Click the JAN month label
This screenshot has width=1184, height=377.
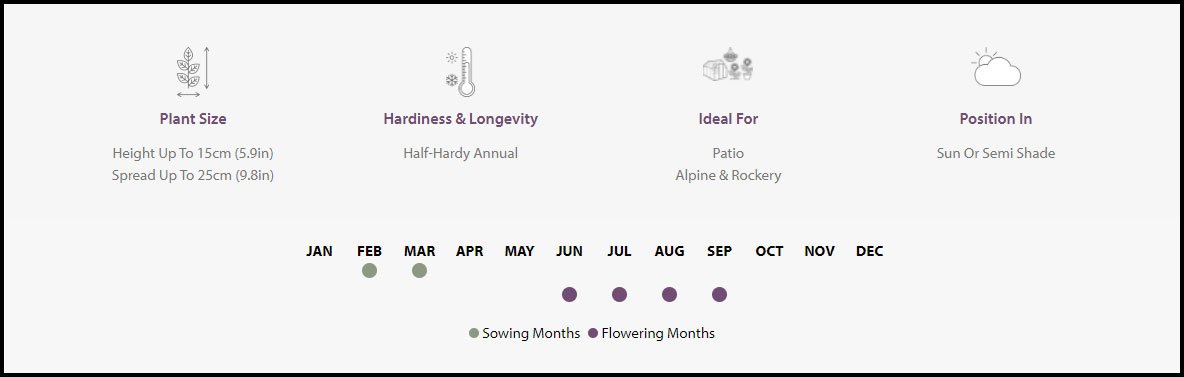pos(319,251)
